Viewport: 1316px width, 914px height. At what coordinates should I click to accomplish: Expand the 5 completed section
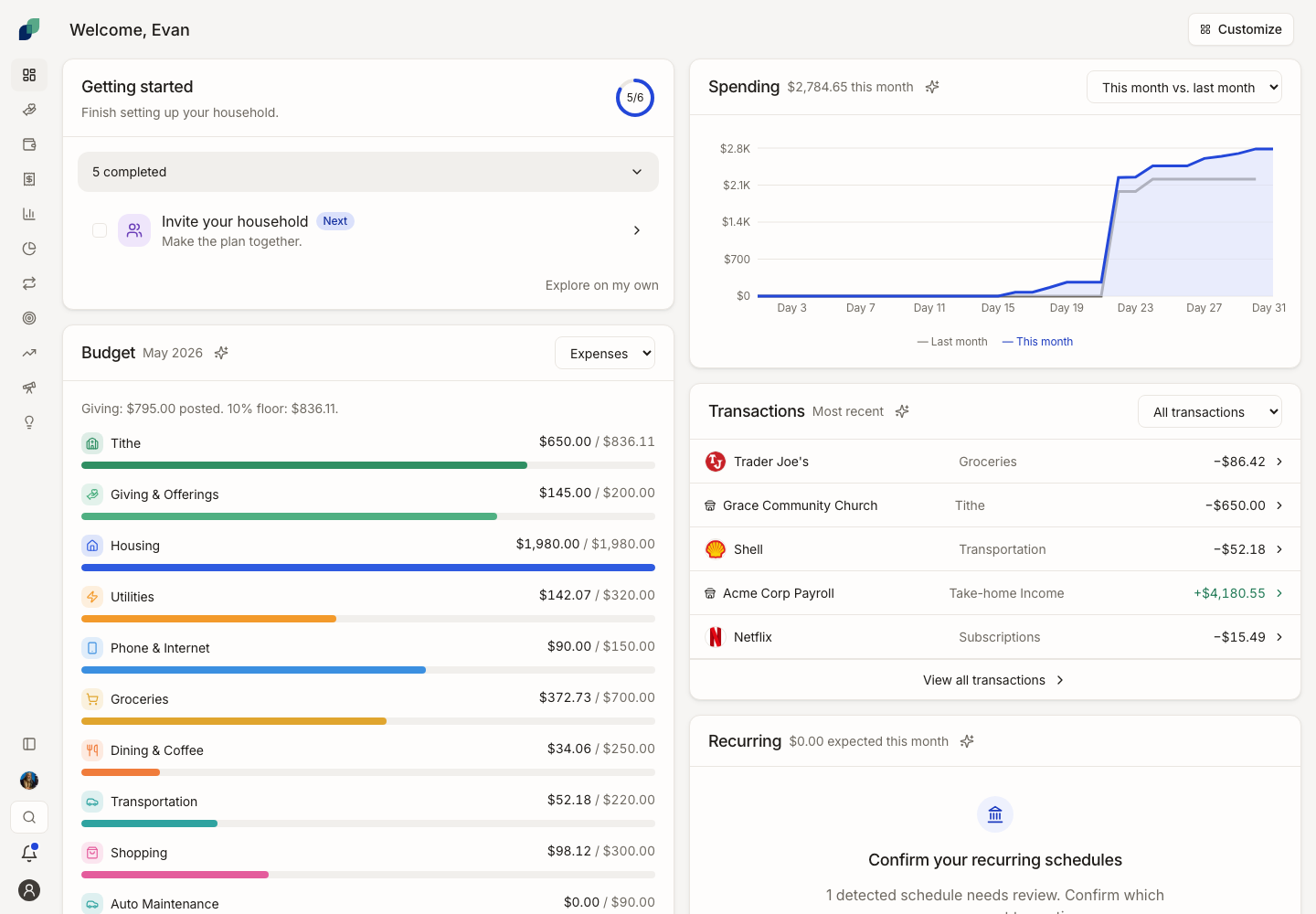(368, 172)
